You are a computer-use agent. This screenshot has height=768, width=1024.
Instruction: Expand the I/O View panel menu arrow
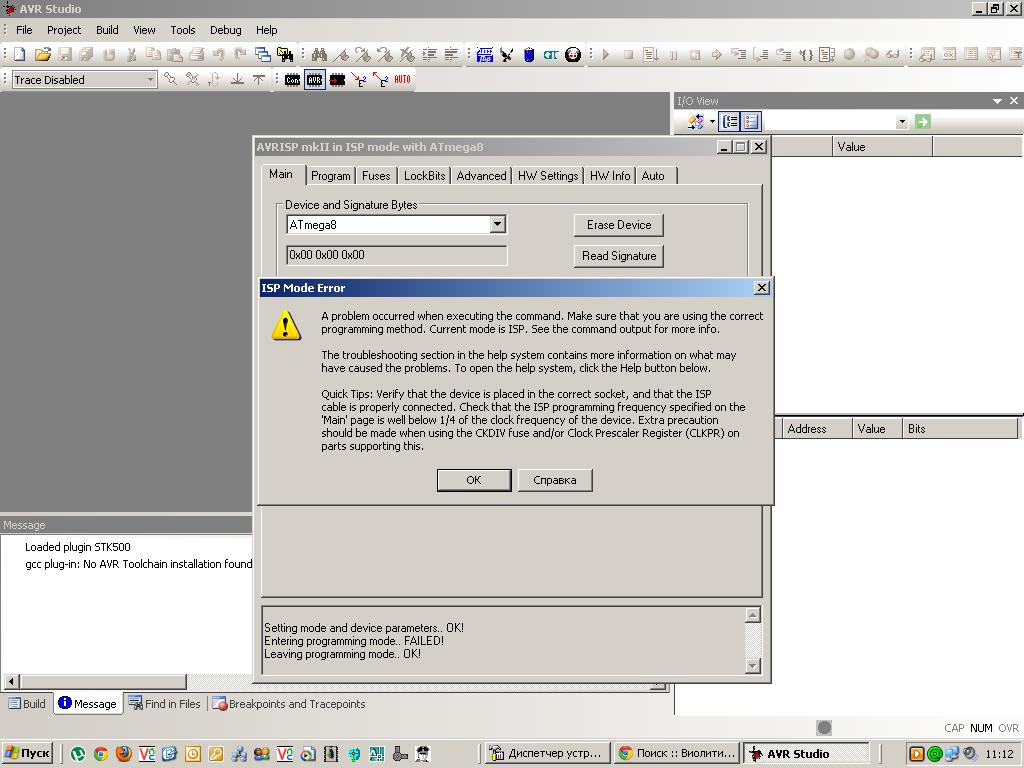(997, 101)
